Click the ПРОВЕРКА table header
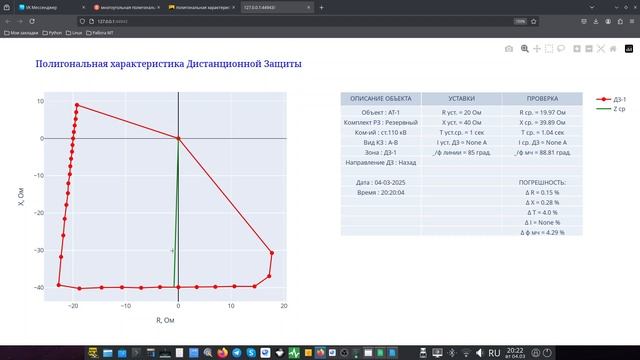640x360 pixels. pos(542,98)
